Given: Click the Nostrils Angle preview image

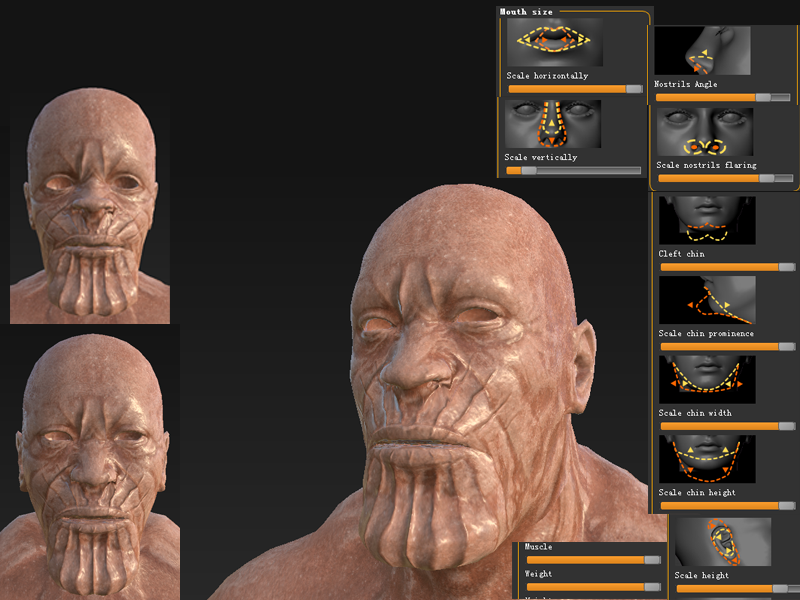Looking at the screenshot, I should click(702, 51).
